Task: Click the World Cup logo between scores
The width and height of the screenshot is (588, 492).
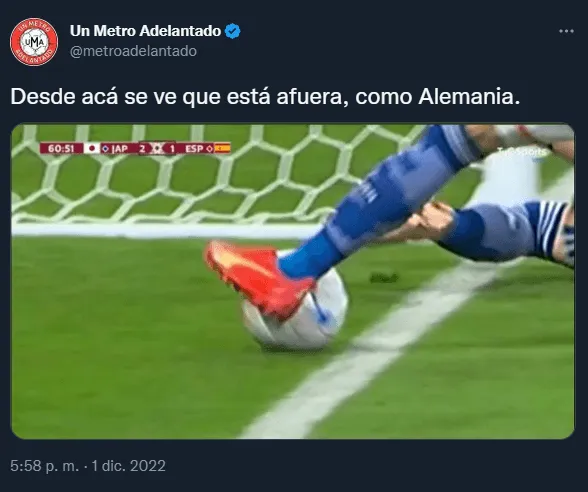Action: (x=157, y=148)
